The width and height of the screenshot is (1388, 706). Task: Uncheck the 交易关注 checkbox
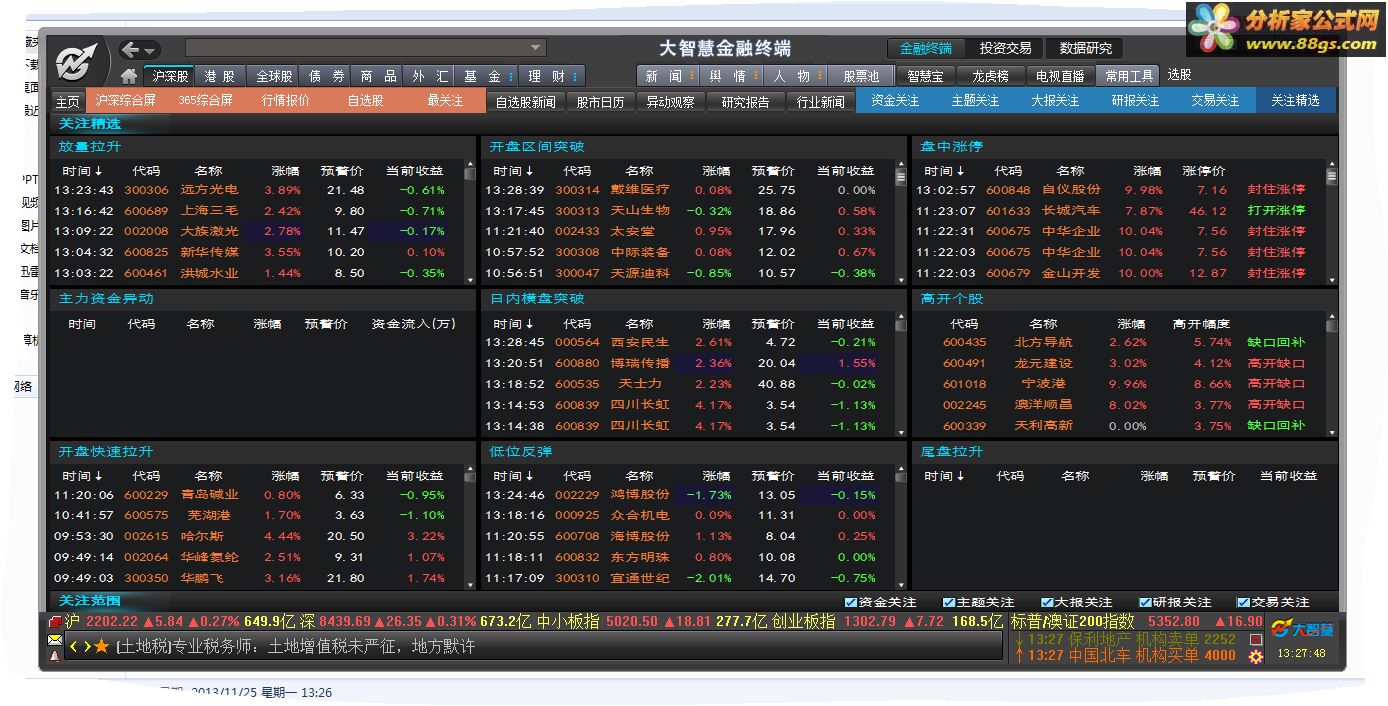pyautogui.click(x=1242, y=602)
